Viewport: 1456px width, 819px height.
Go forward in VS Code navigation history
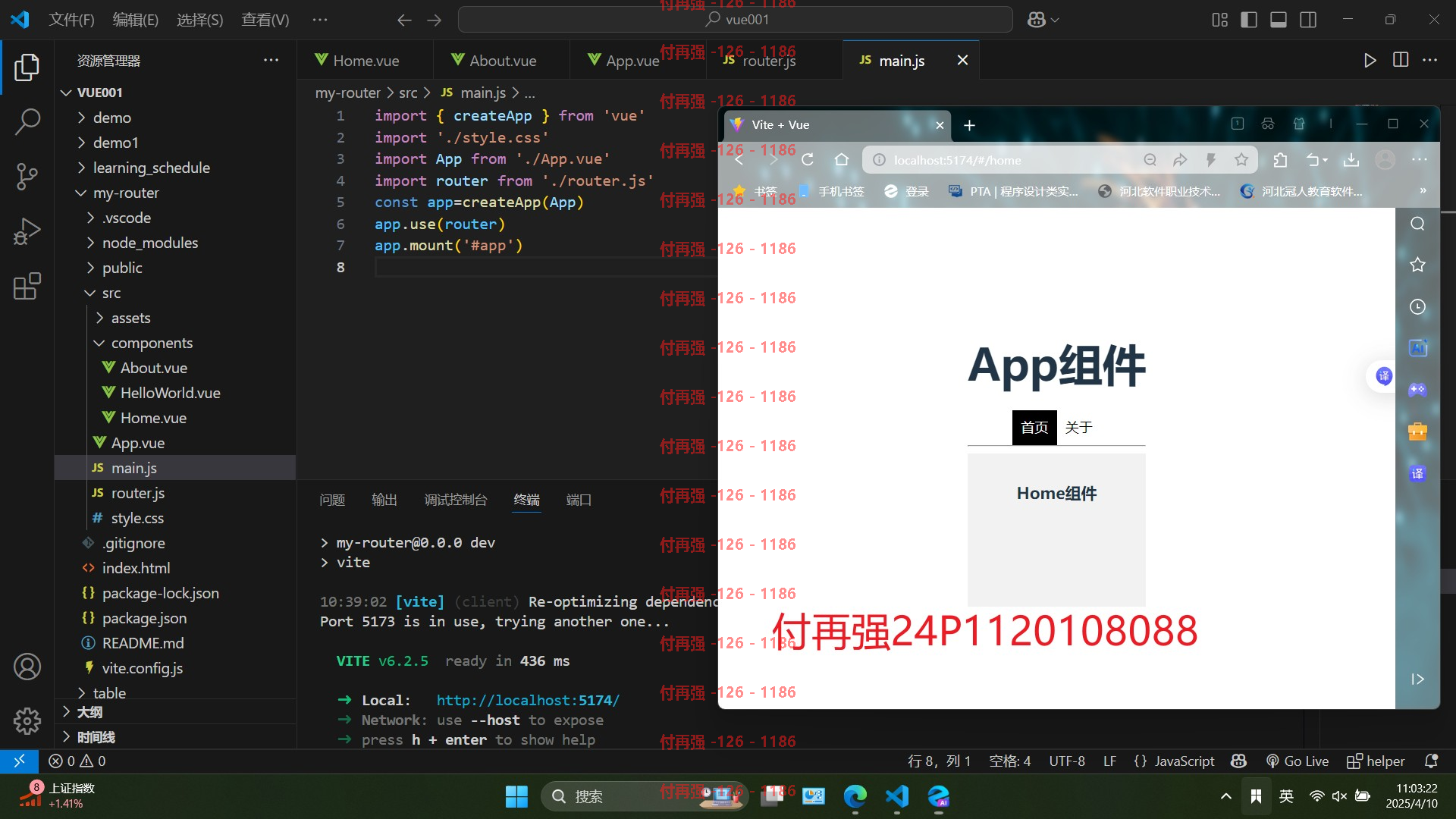point(434,20)
